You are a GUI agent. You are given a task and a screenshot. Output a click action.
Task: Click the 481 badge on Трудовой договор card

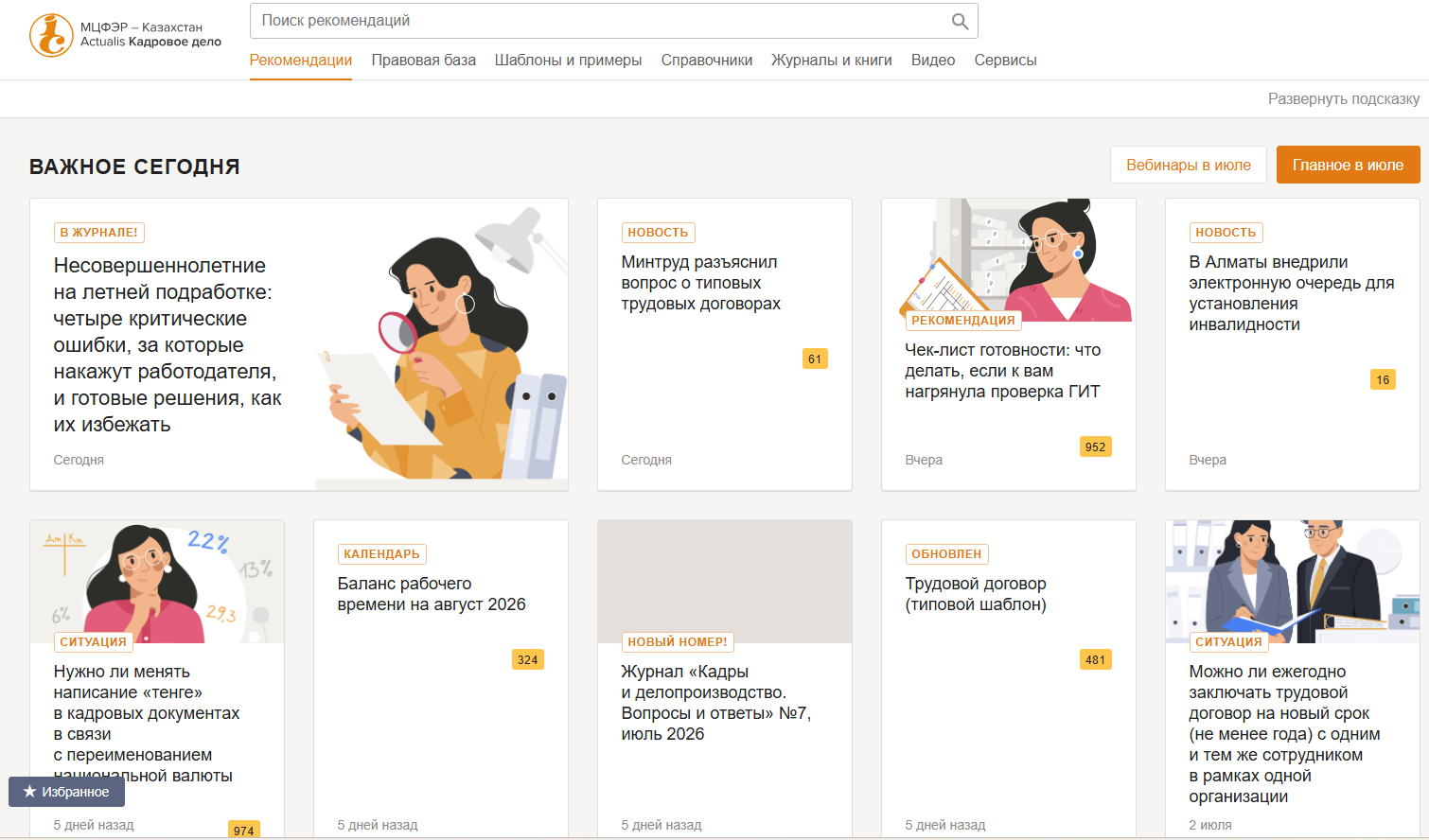coord(1095,659)
